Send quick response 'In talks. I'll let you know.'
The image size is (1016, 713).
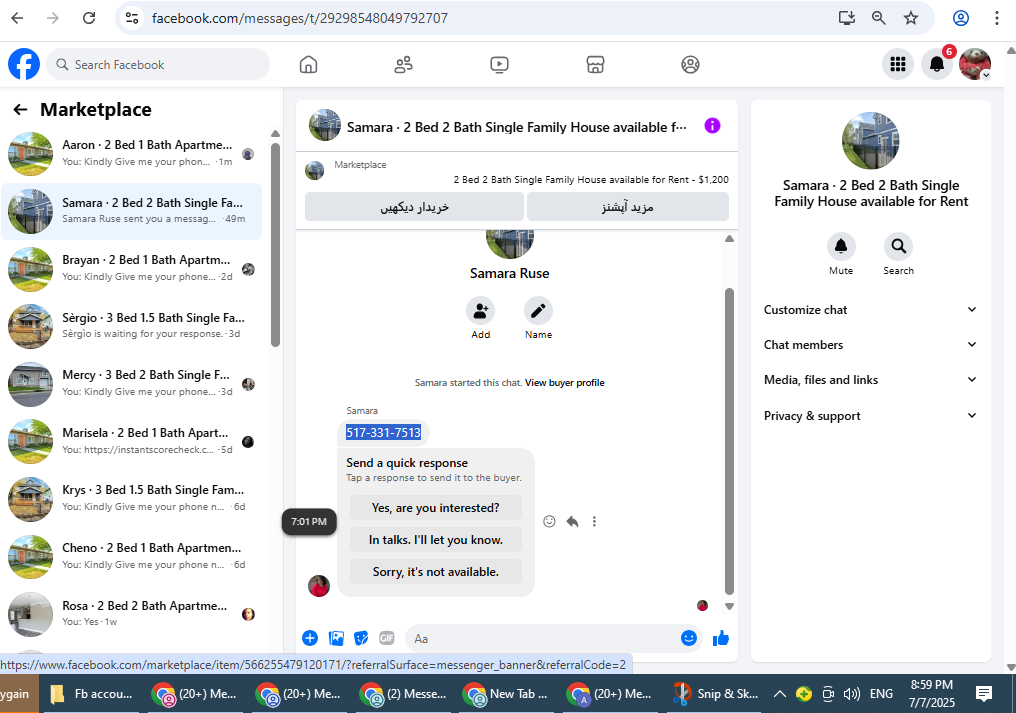[x=435, y=539]
